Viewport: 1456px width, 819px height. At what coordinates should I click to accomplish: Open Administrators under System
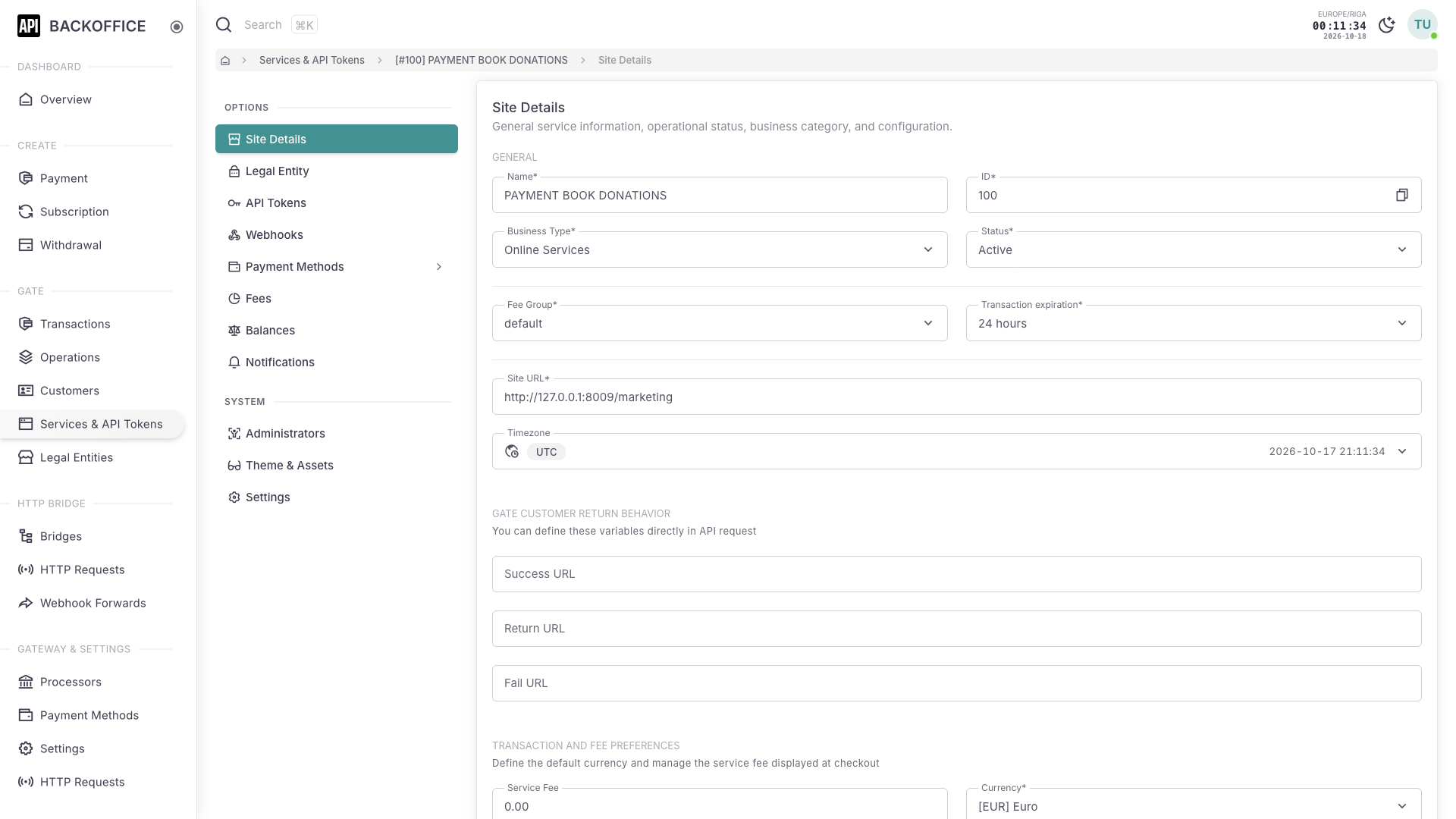pyautogui.click(x=337, y=434)
